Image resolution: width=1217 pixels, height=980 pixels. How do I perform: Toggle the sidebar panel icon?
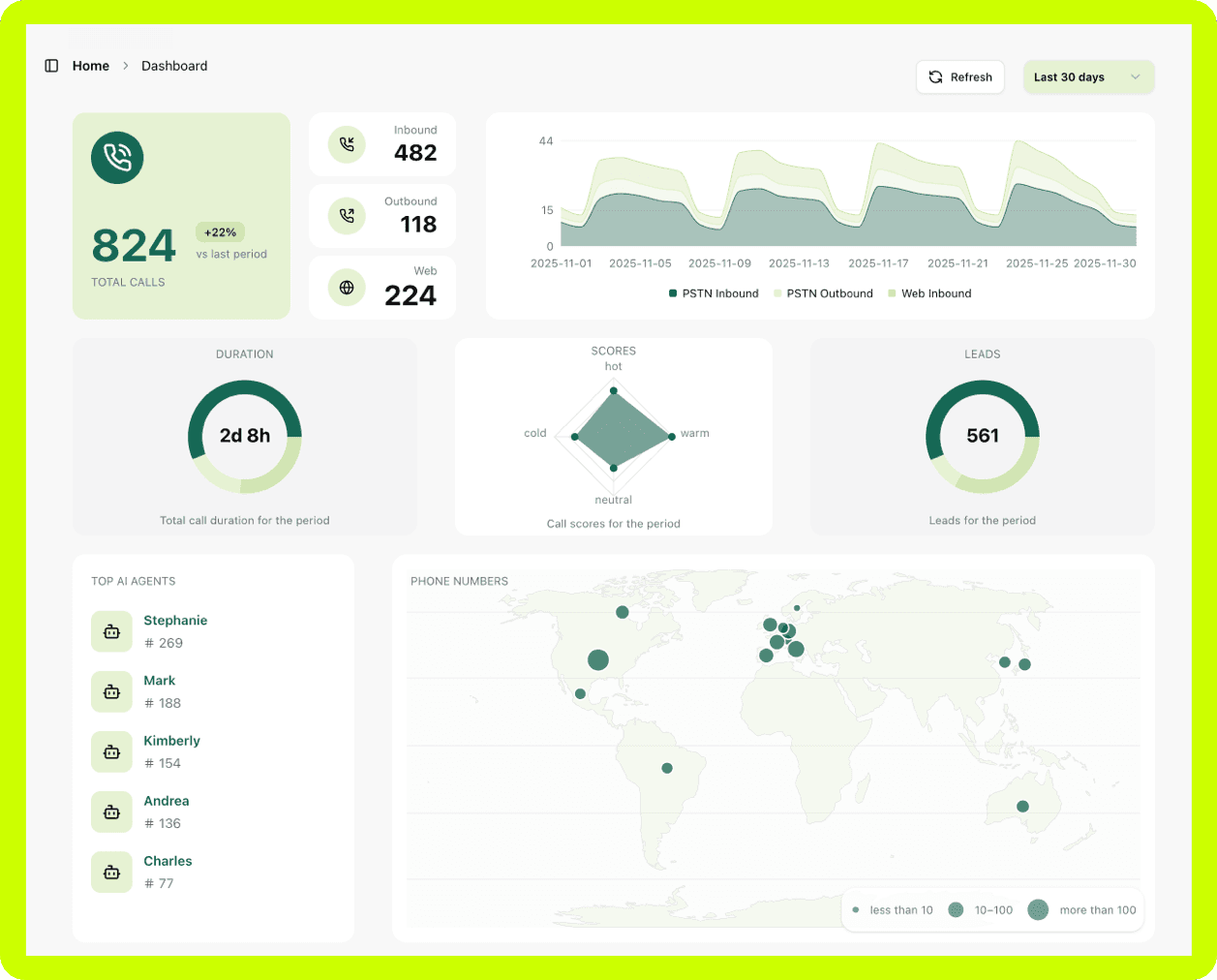51,66
